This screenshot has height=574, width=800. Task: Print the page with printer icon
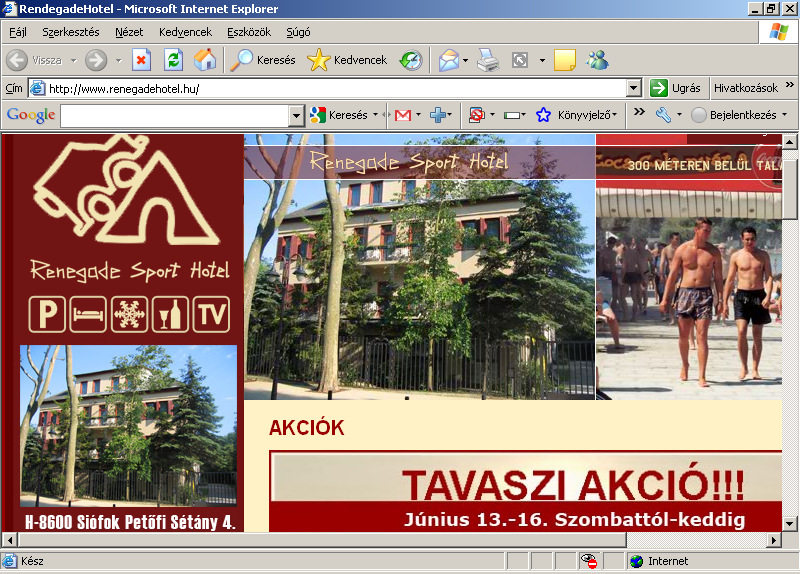[x=488, y=60]
